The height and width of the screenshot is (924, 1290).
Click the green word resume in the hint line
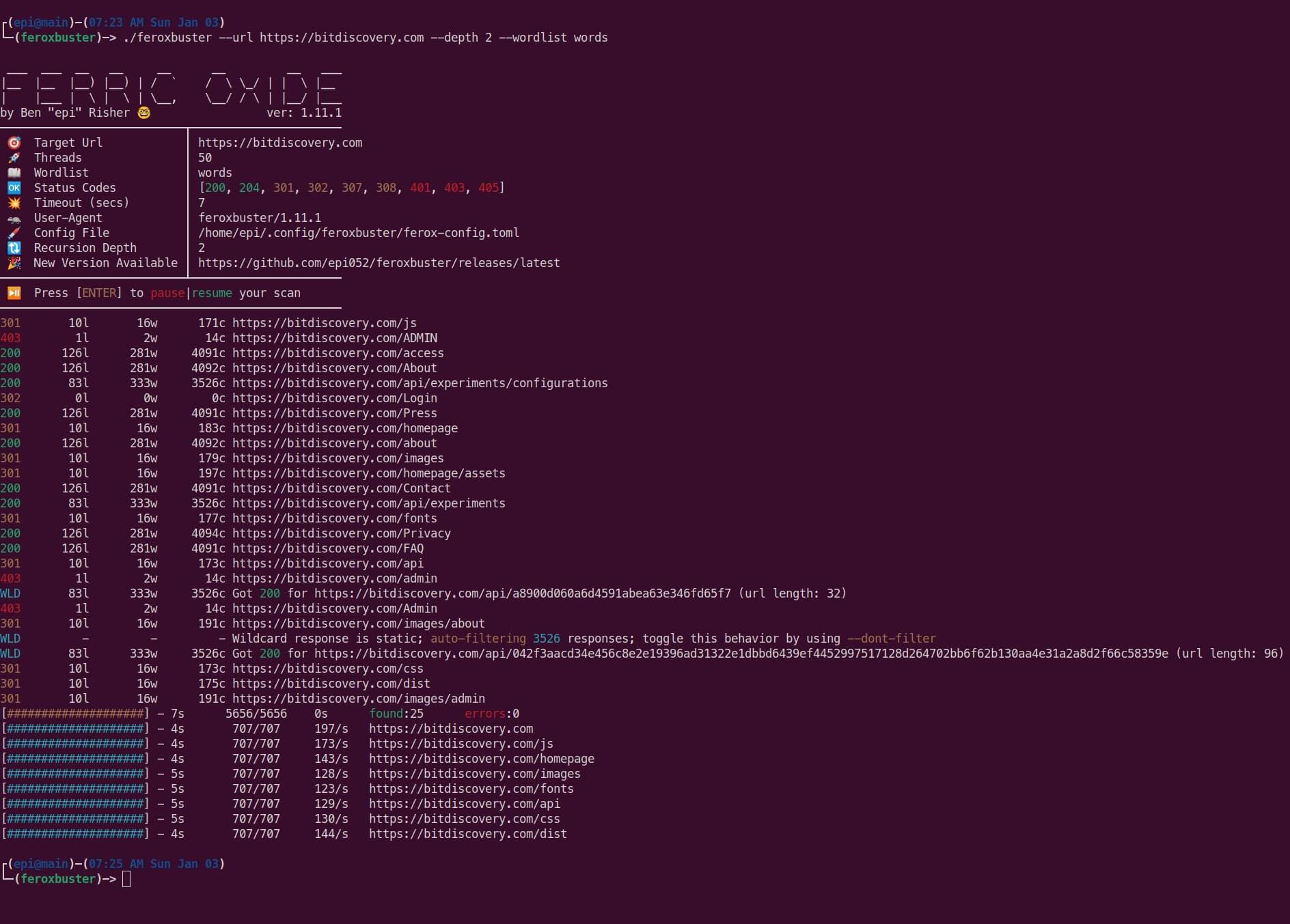pyautogui.click(x=212, y=293)
